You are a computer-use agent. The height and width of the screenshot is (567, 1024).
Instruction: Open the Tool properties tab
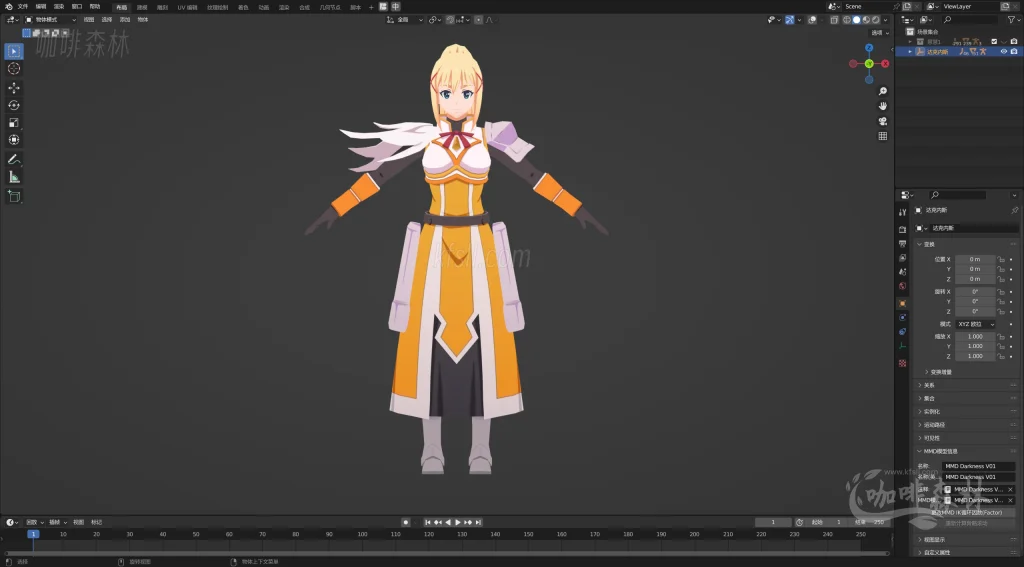coord(903,212)
